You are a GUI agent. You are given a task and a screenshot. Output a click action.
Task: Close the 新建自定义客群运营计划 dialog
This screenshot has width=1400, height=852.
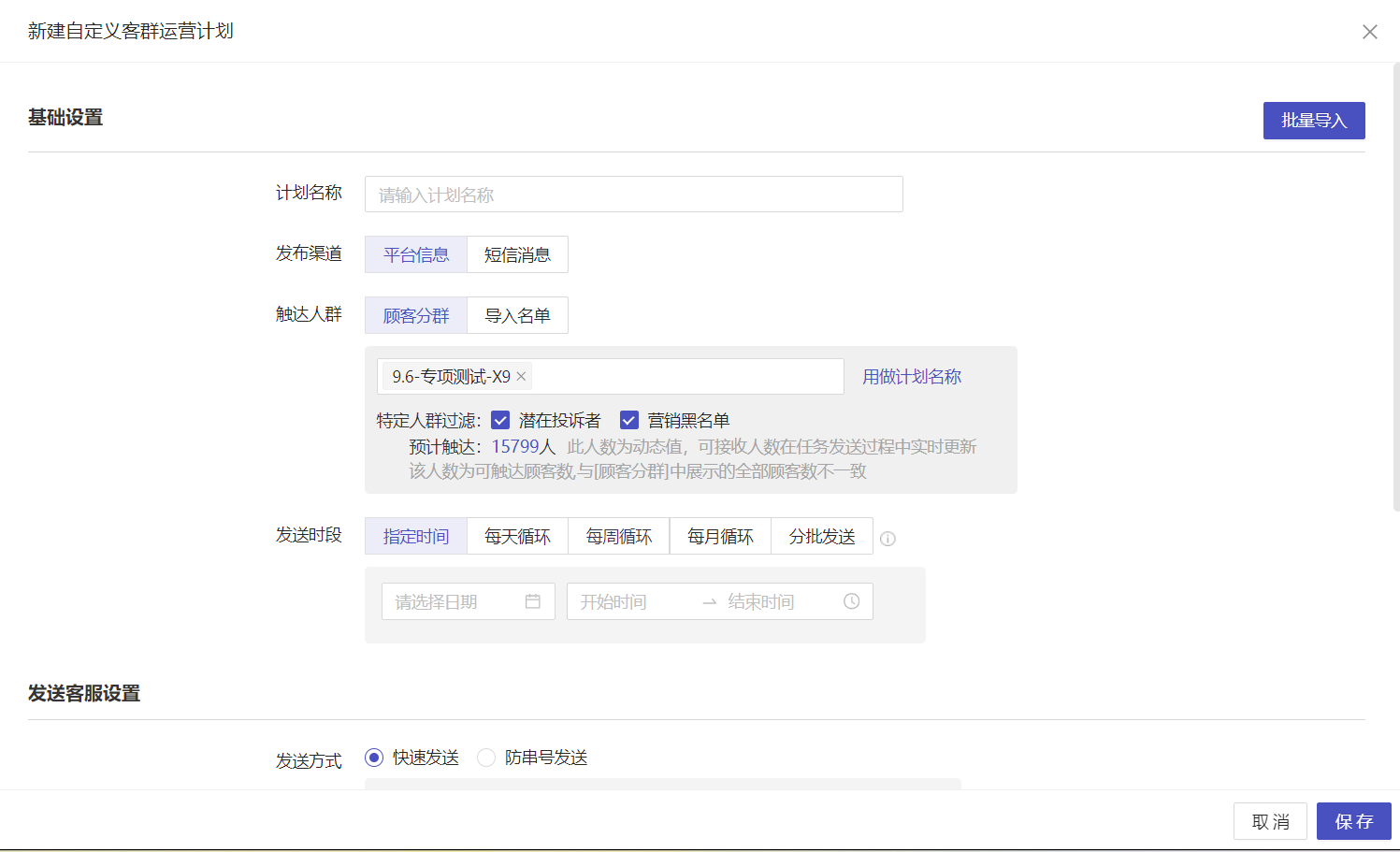click(1369, 32)
